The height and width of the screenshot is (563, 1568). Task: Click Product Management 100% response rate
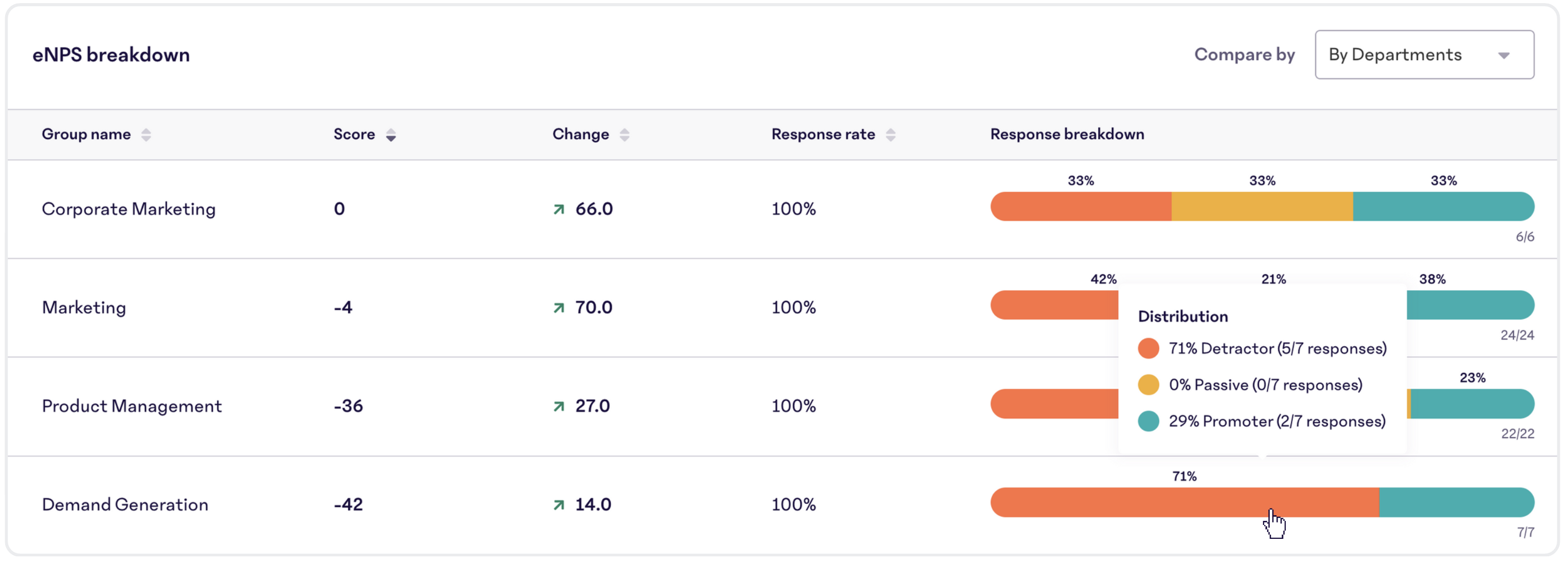(x=794, y=406)
